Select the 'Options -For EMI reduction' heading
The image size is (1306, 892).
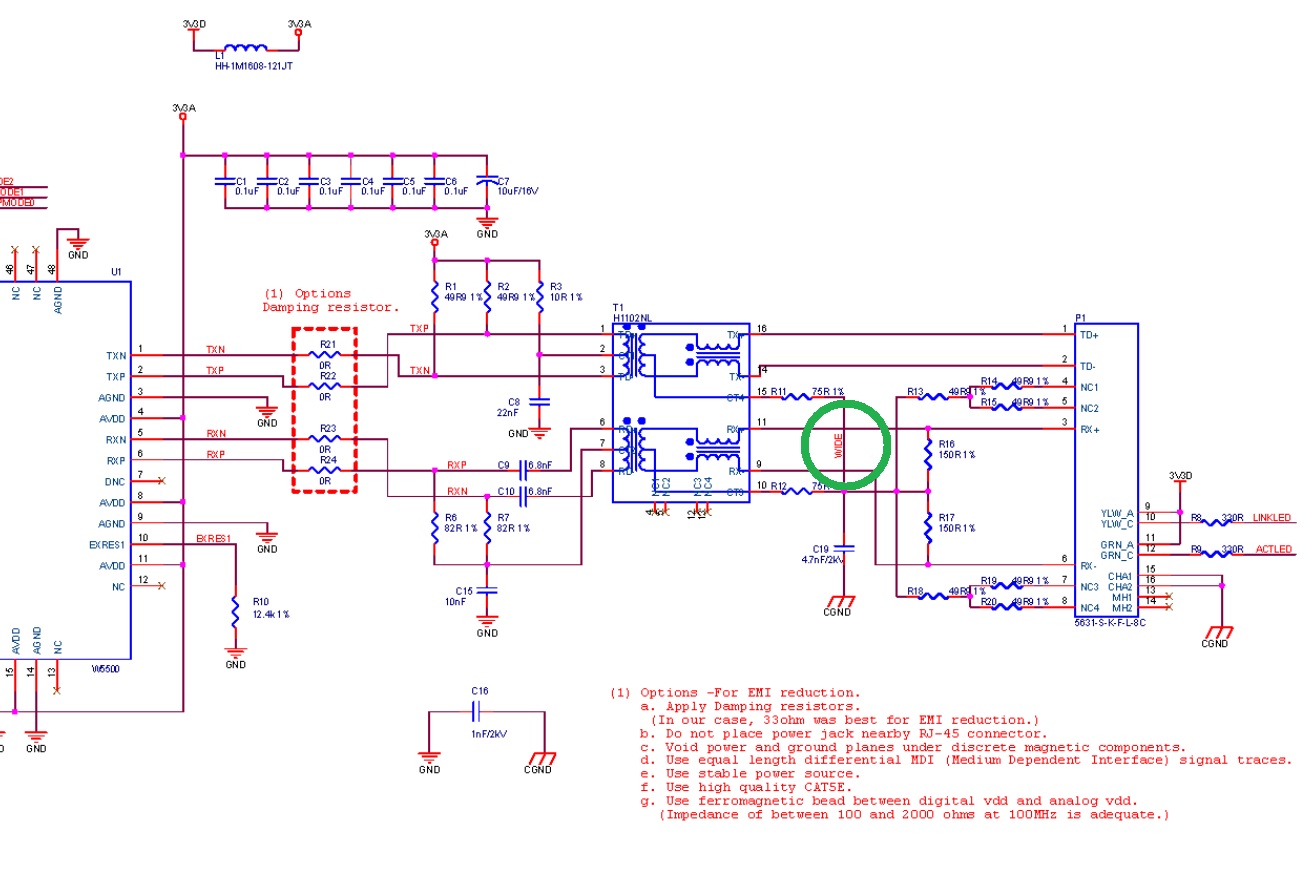coord(749,692)
